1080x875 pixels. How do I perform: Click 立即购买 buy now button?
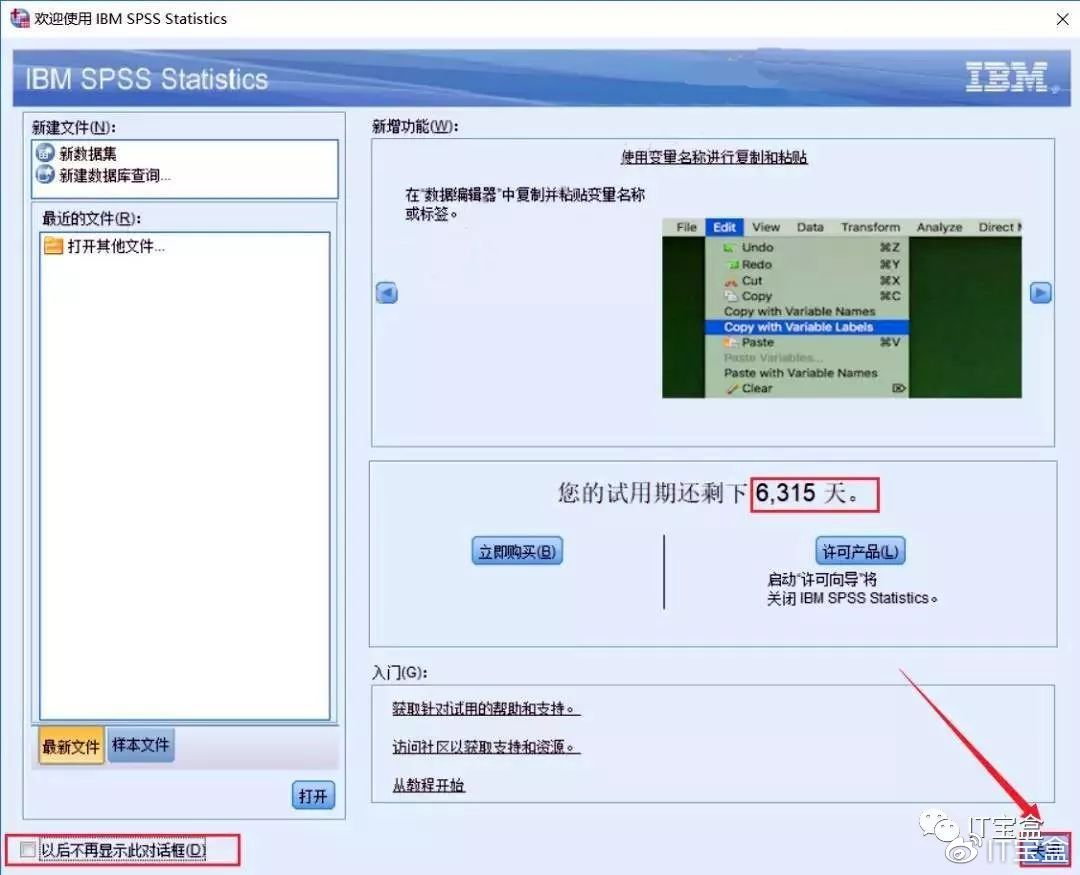[517, 551]
